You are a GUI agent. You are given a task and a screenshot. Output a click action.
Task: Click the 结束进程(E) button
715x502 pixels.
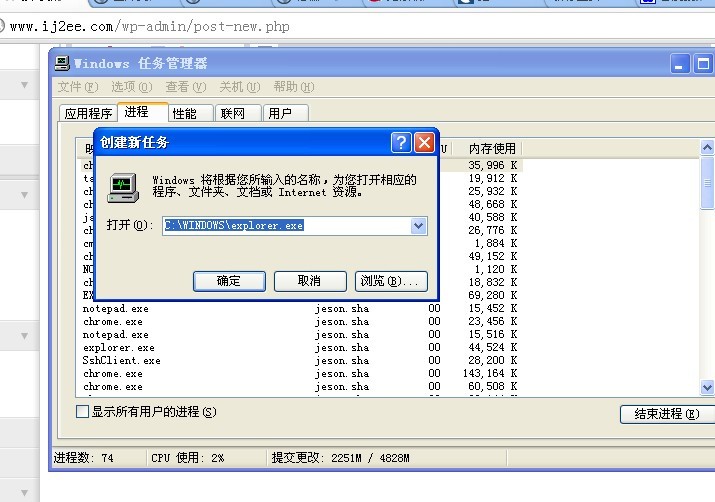[x=667, y=414]
